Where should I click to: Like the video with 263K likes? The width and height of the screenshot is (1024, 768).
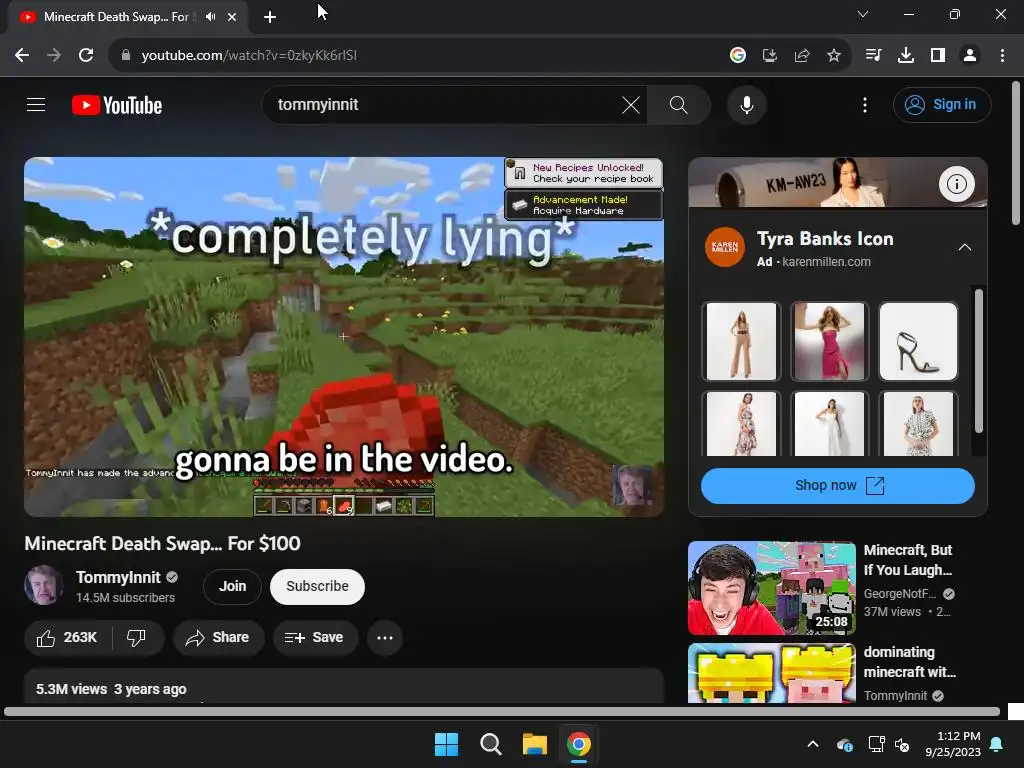[67, 637]
